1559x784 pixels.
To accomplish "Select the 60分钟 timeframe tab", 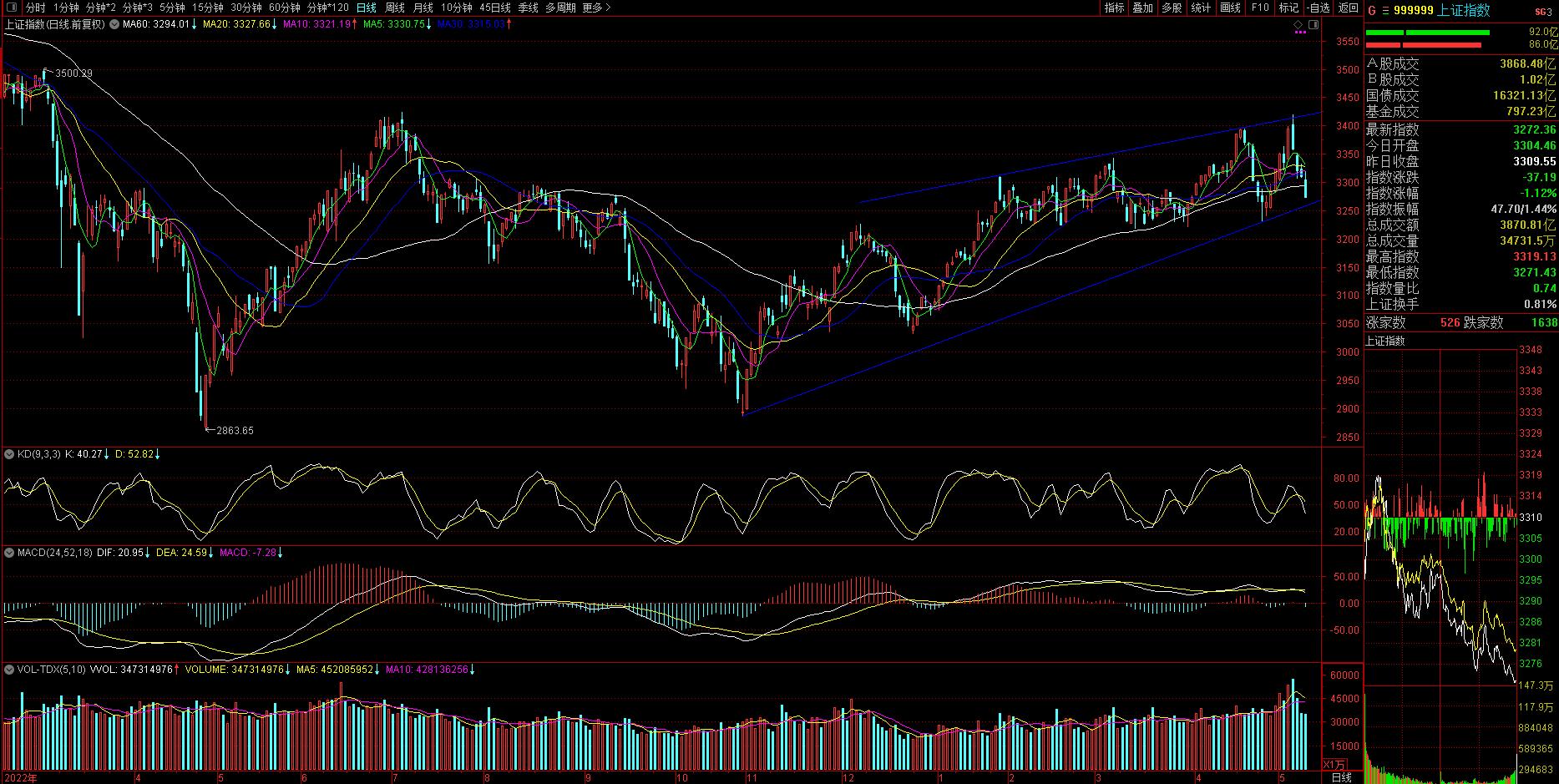I will point(285,8).
